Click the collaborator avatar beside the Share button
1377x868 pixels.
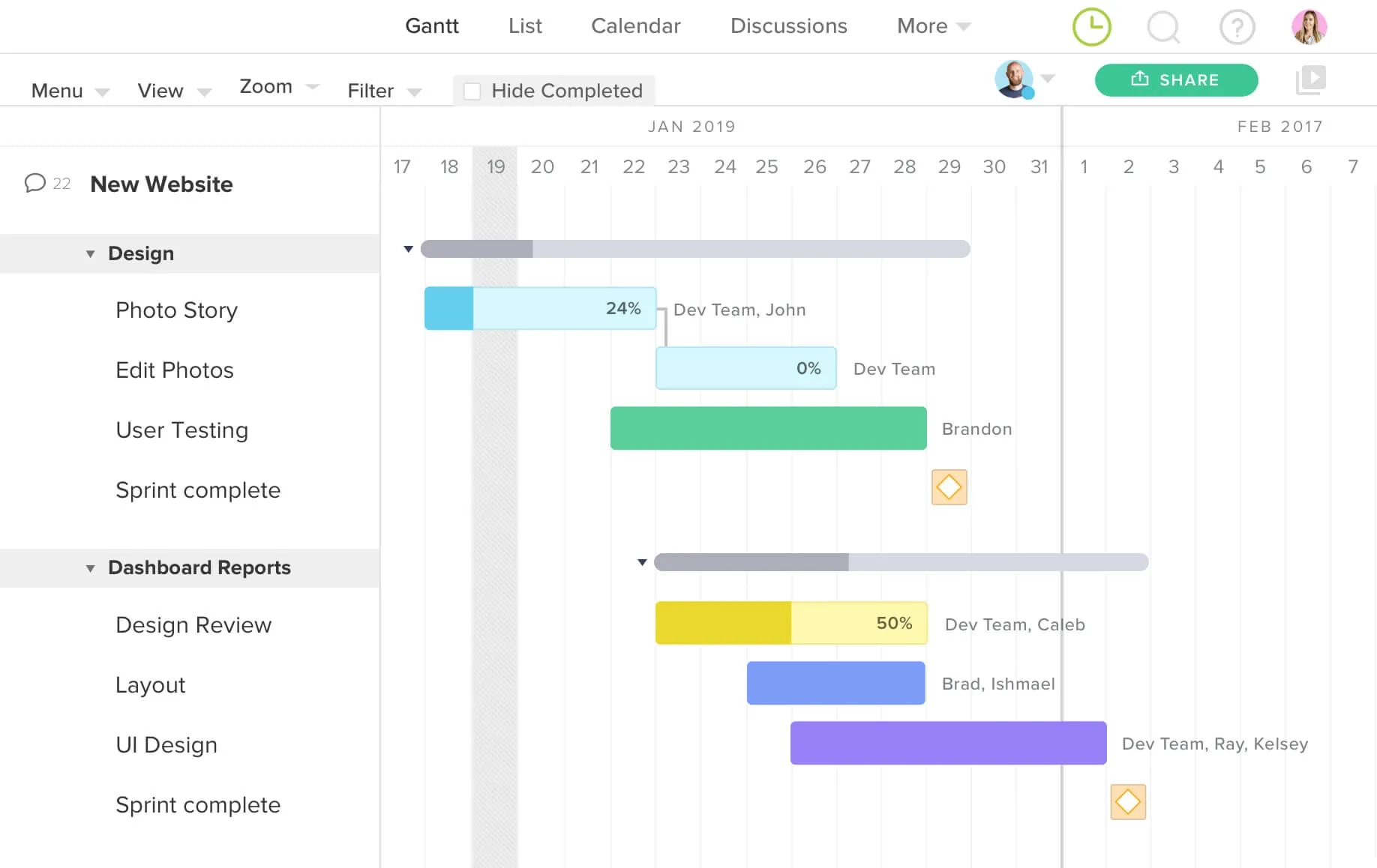coord(1016,80)
